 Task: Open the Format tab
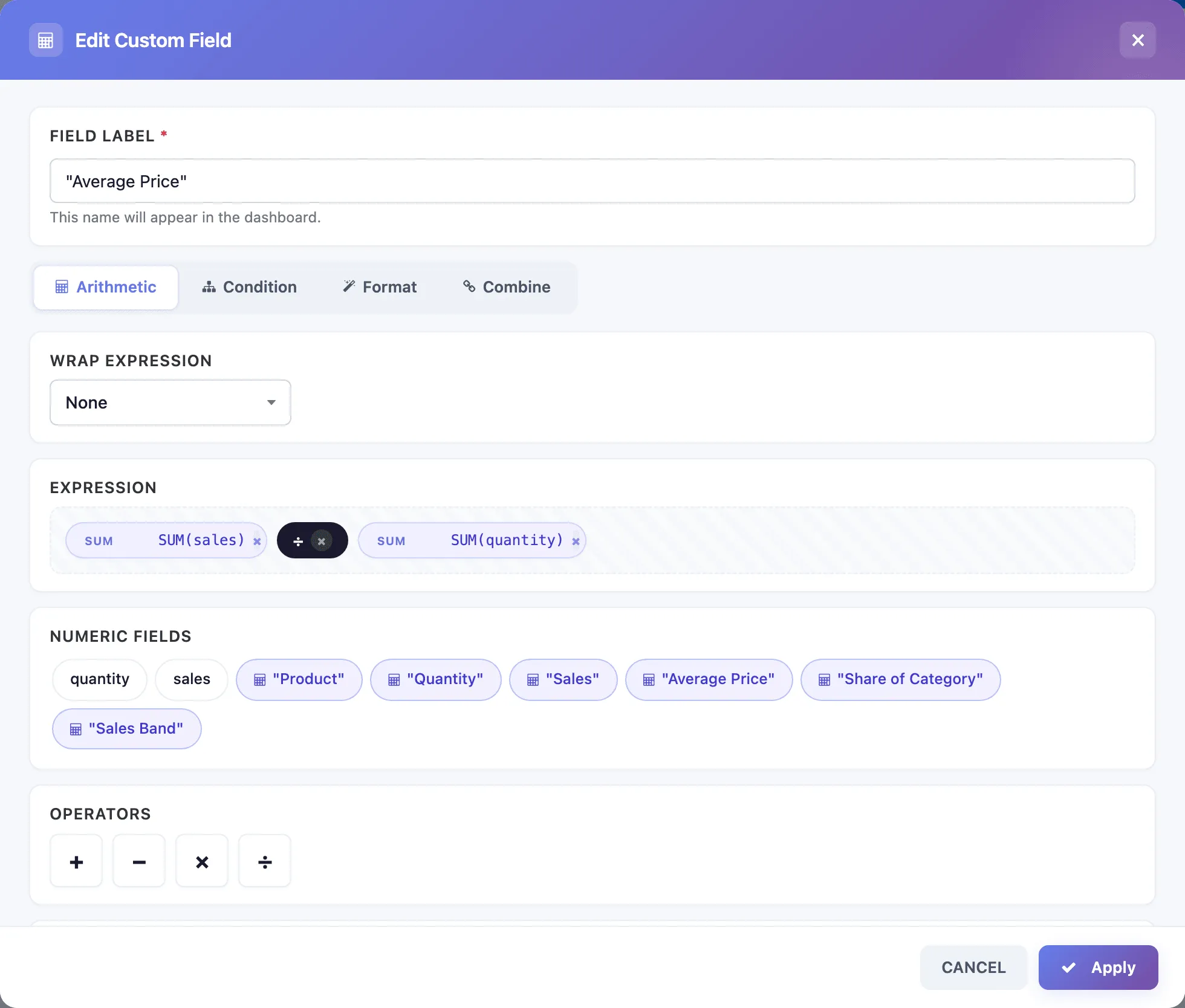380,287
